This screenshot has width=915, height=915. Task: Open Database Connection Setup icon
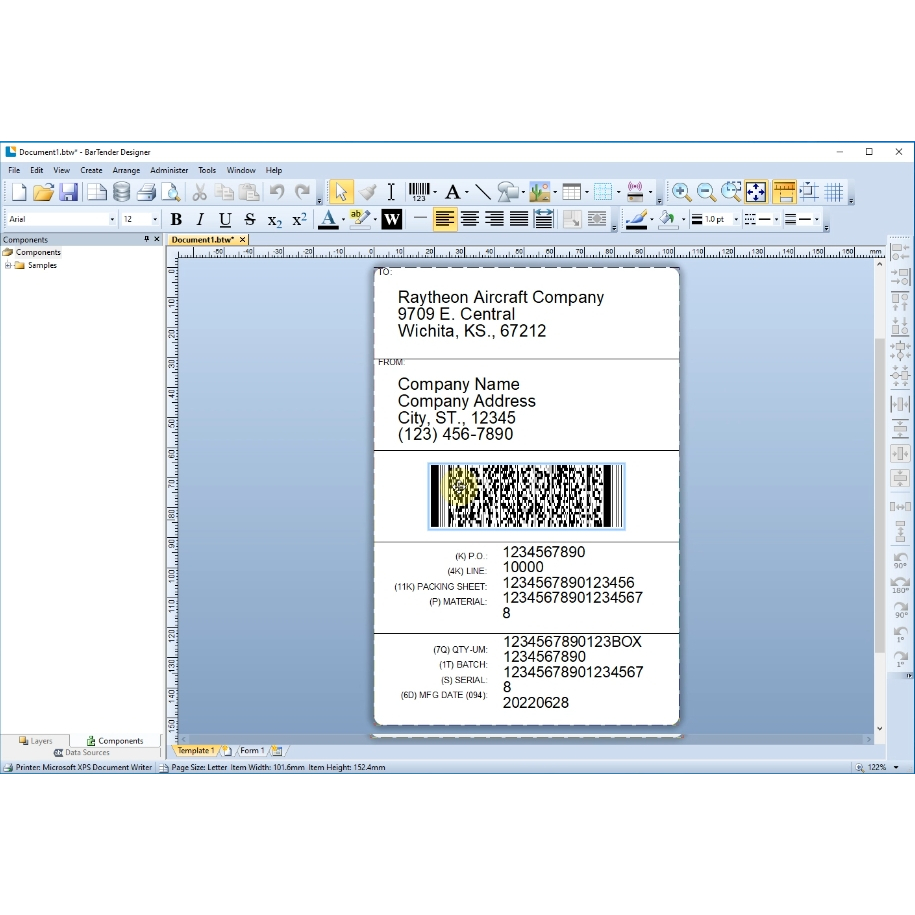(121, 192)
